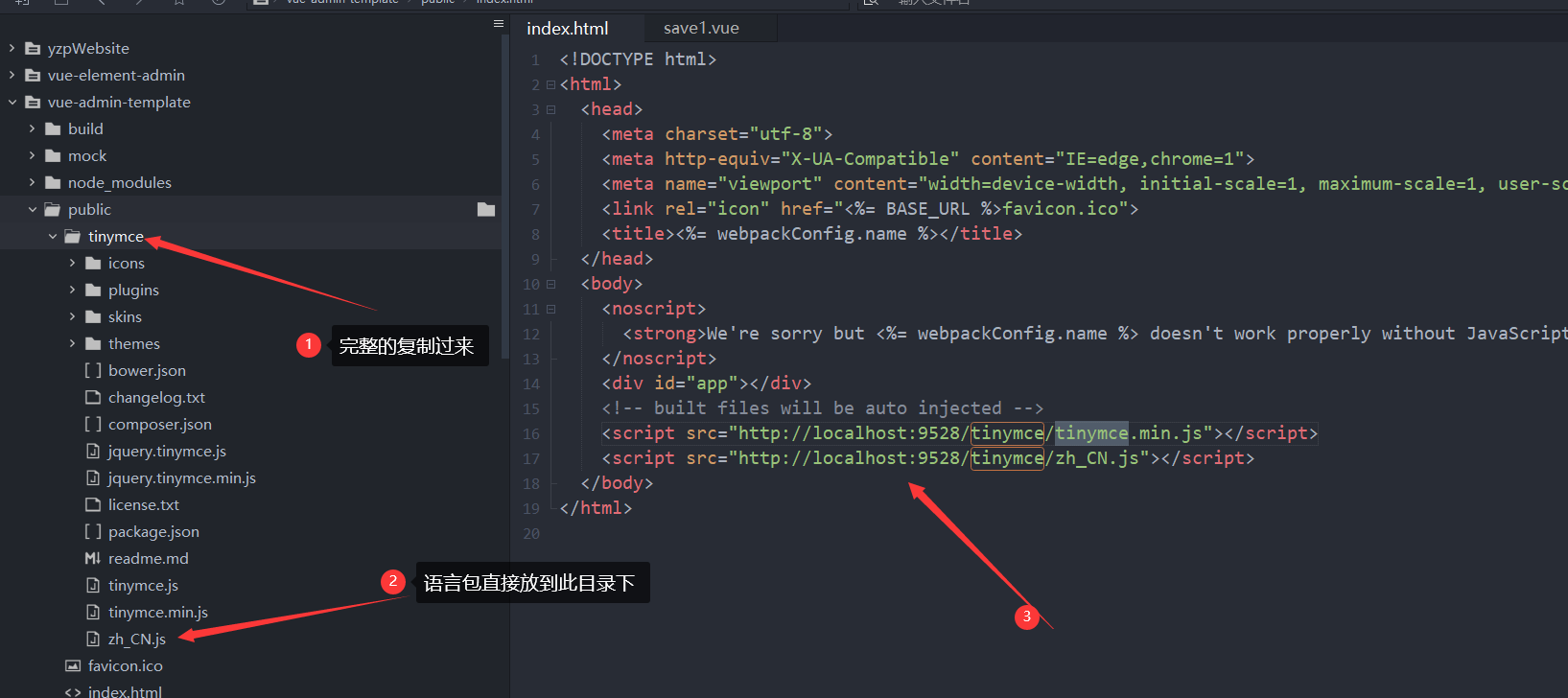Click the mock folder icon

53,155
